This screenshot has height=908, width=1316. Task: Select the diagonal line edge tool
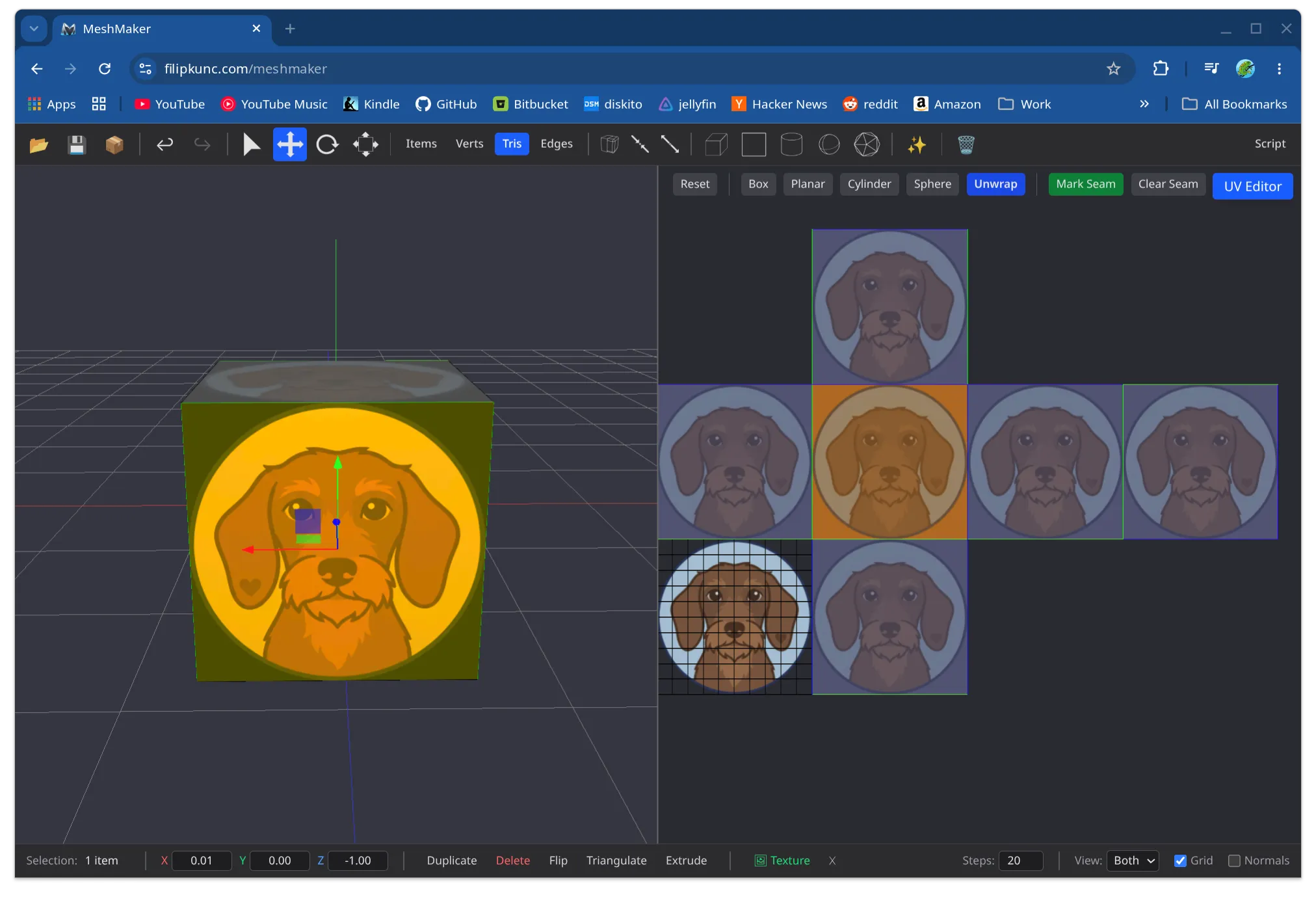[670, 144]
